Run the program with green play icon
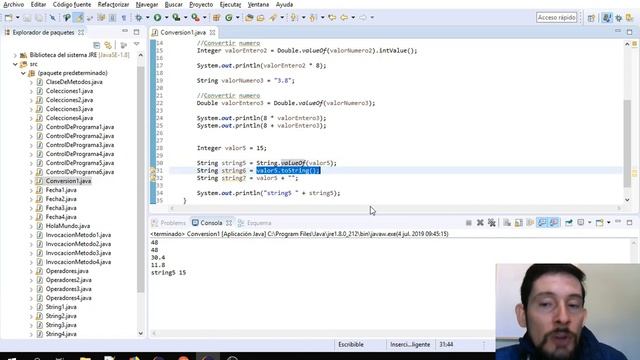The height and width of the screenshot is (360, 640). tap(157, 18)
